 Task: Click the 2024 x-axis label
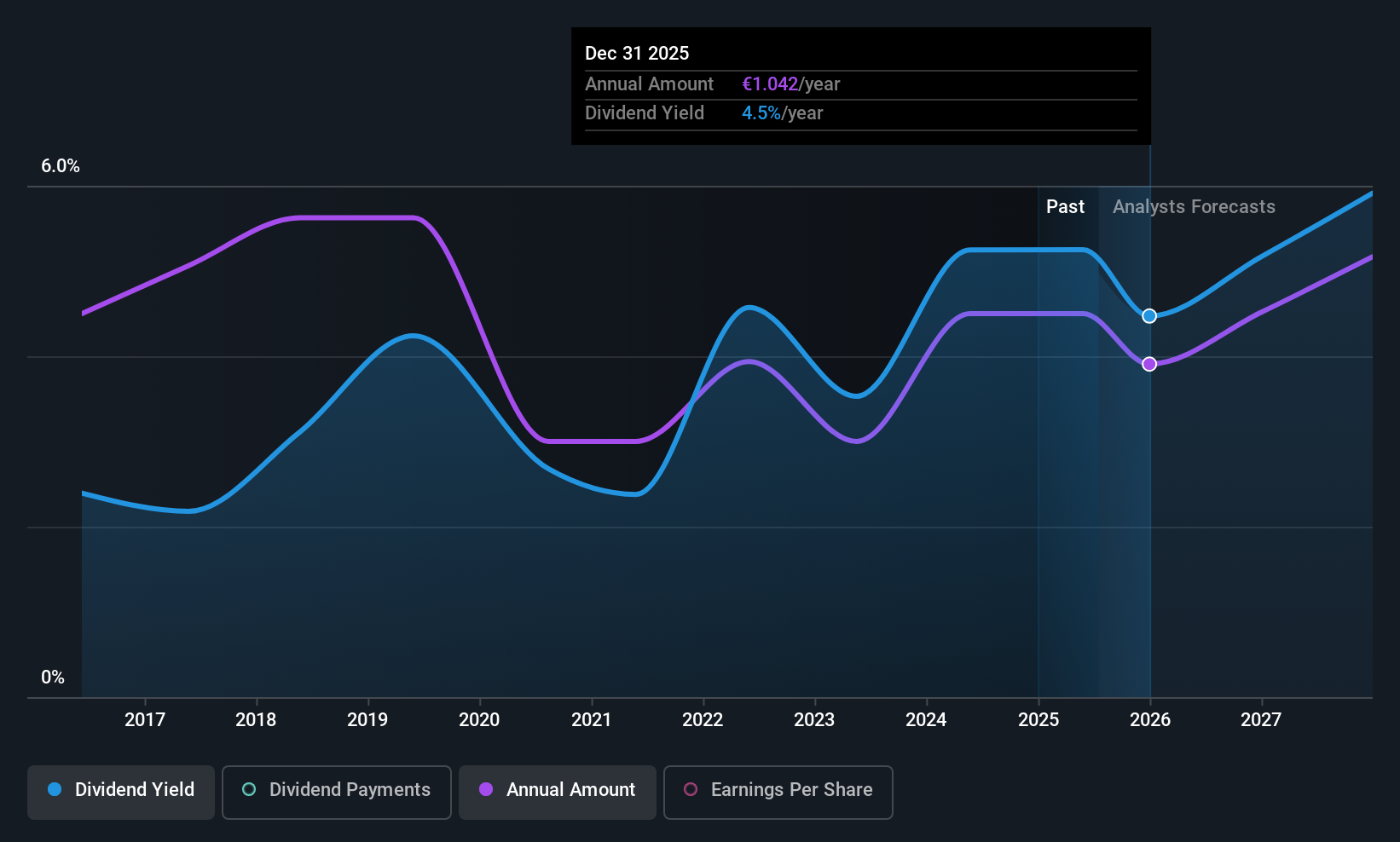click(926, 719)
